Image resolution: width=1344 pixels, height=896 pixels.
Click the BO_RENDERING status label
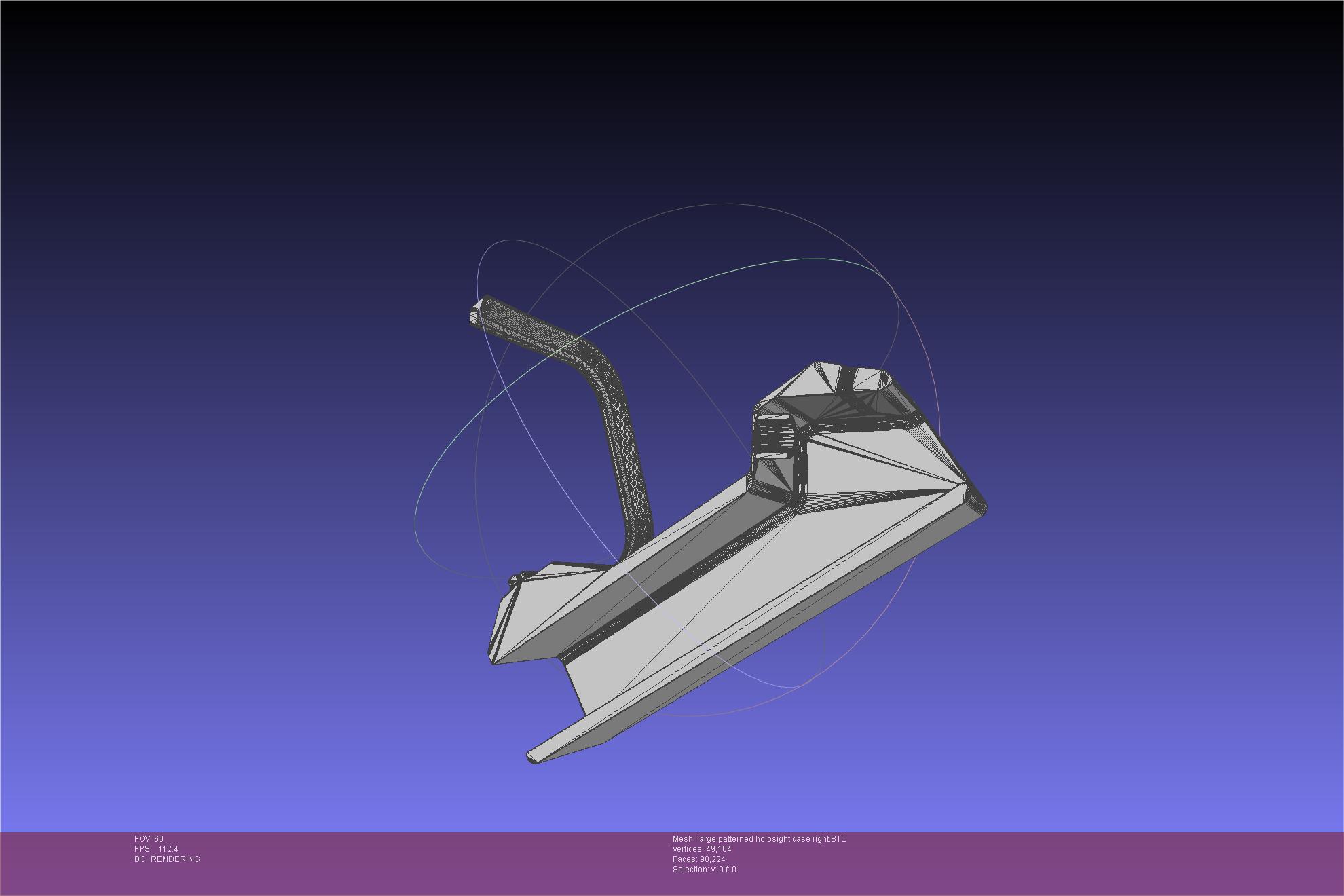[167, 859]
